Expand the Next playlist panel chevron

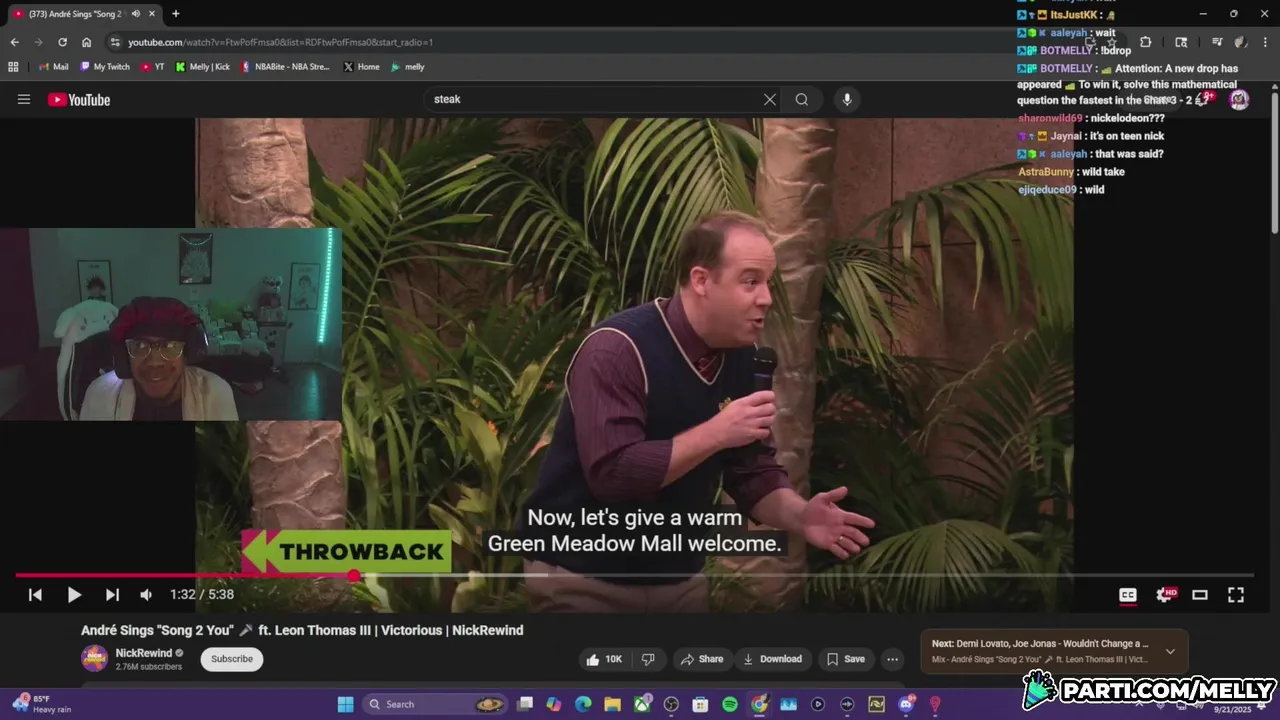point(1170,651)
